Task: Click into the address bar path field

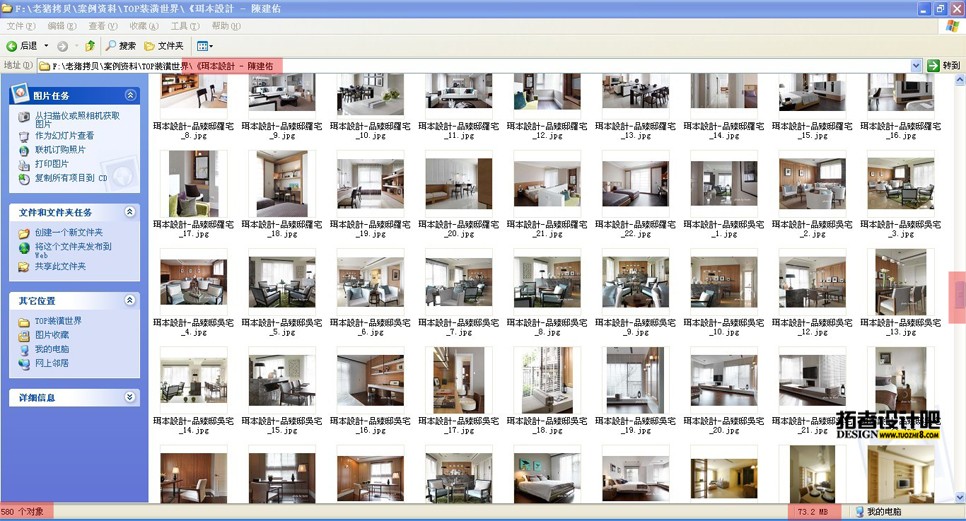Action: pyautogui.click(x=473, y=65)
